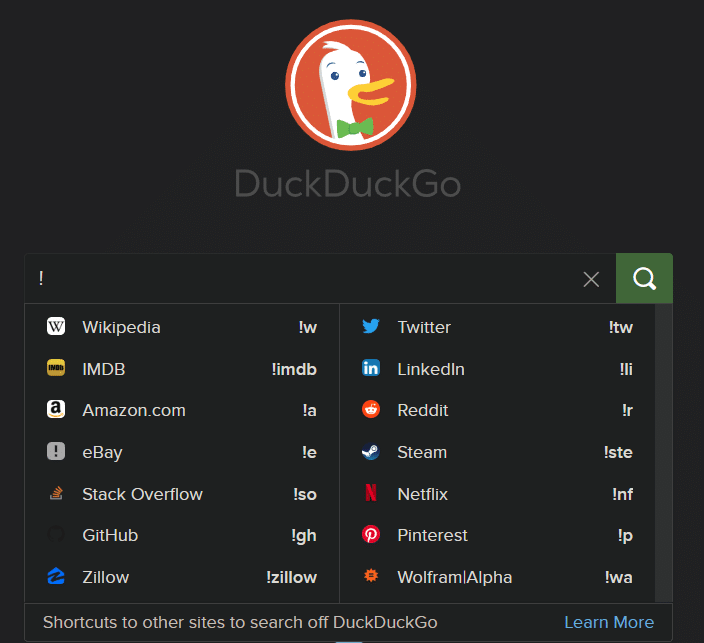This screenshot has height=643, width=704.
Task: Click the Zillow blue icon
Action: coord(56,576)
